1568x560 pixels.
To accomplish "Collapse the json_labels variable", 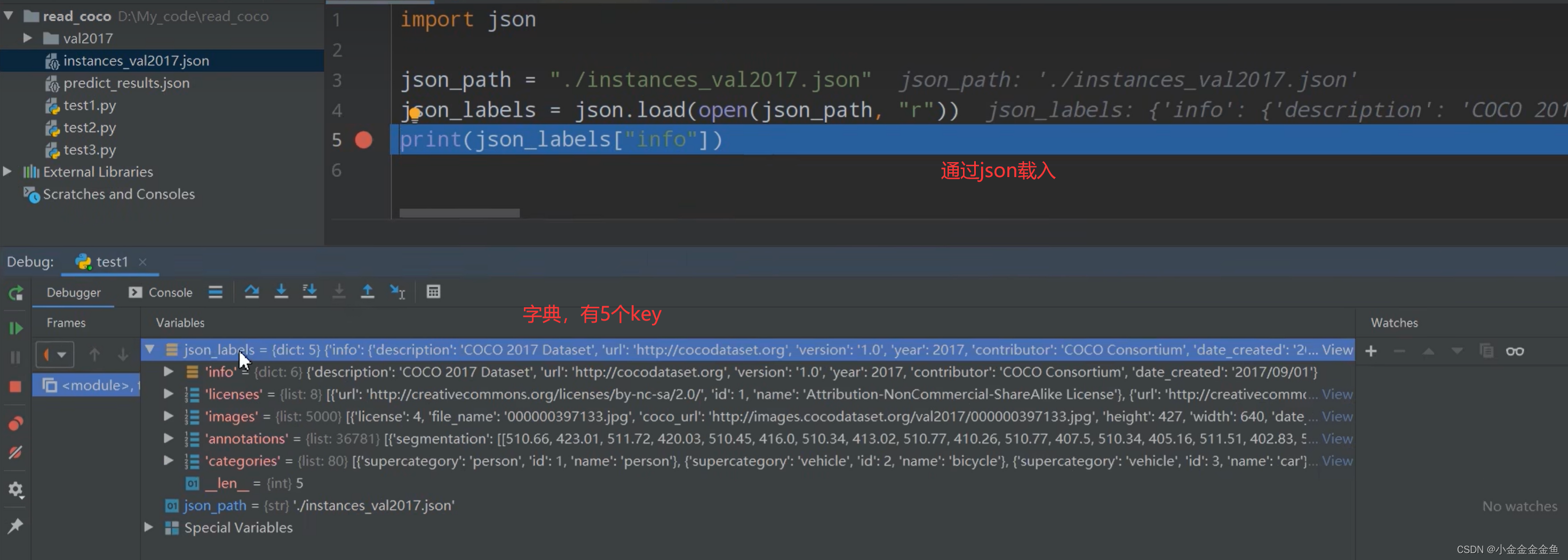I will click(x=150, y=349).
